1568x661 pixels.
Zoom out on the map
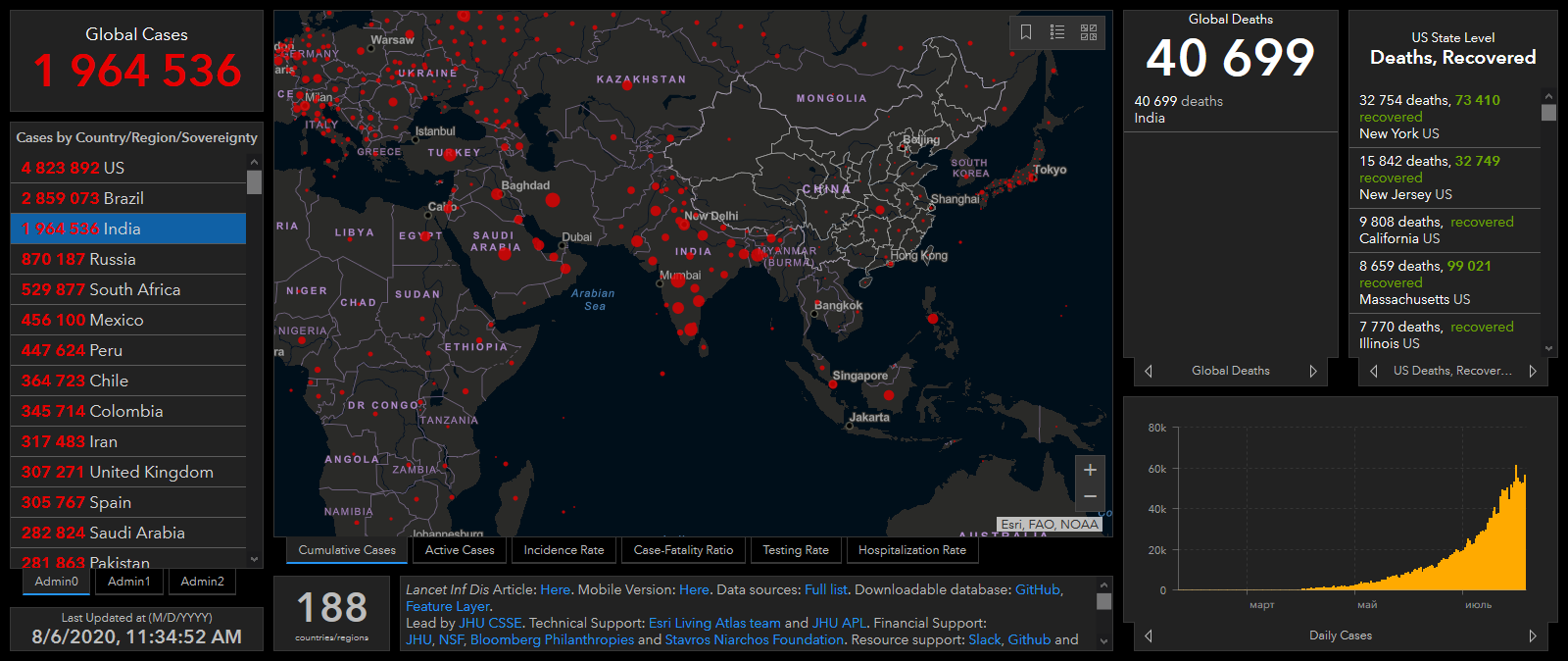[1090, 497]
